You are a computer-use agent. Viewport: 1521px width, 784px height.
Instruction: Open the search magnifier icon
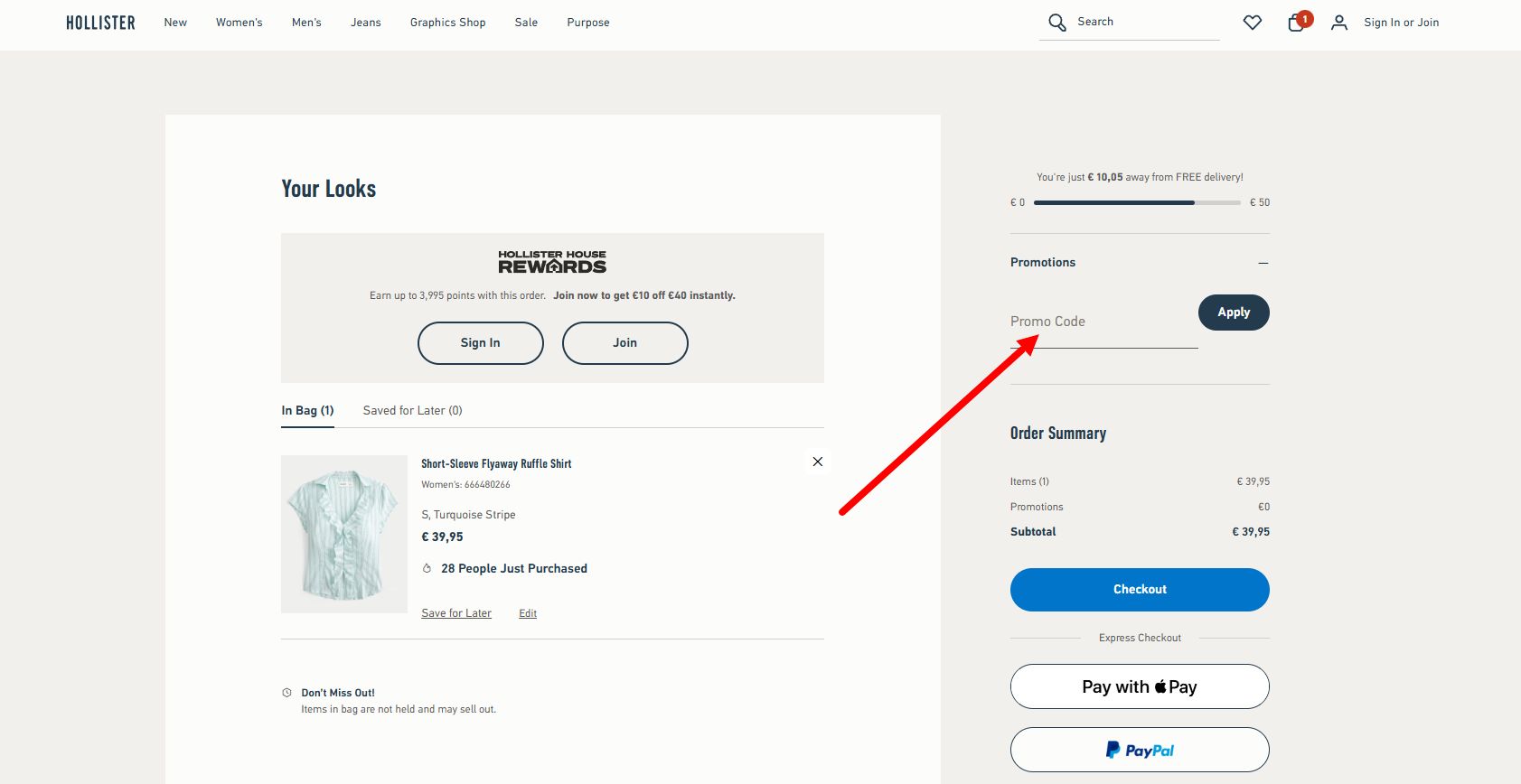coord(1056,23)
